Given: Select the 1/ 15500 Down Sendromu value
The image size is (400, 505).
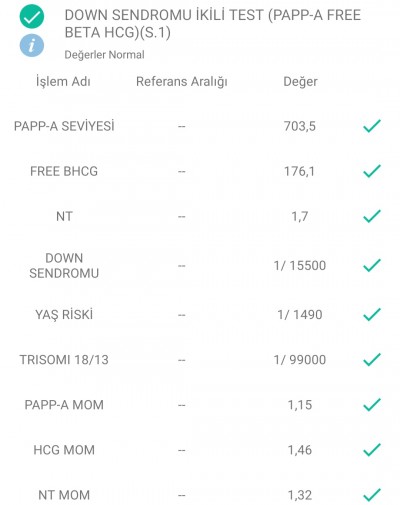Looking at the screenshot, I should pyautogui.click(x=300, y=266).
